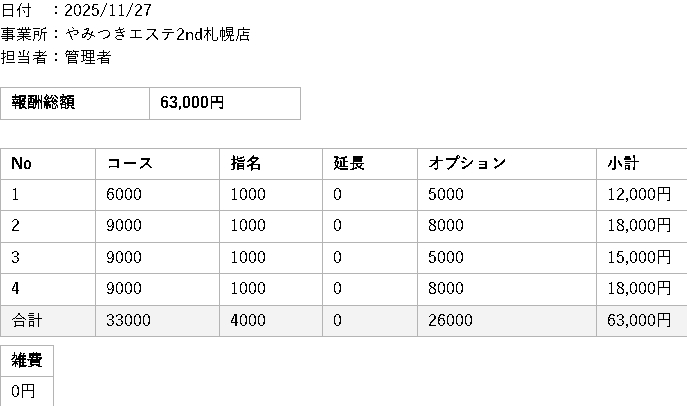Select the 雑費 header cell
The image size is (687, 406).
pyautogui.click(x=27, y=361)
